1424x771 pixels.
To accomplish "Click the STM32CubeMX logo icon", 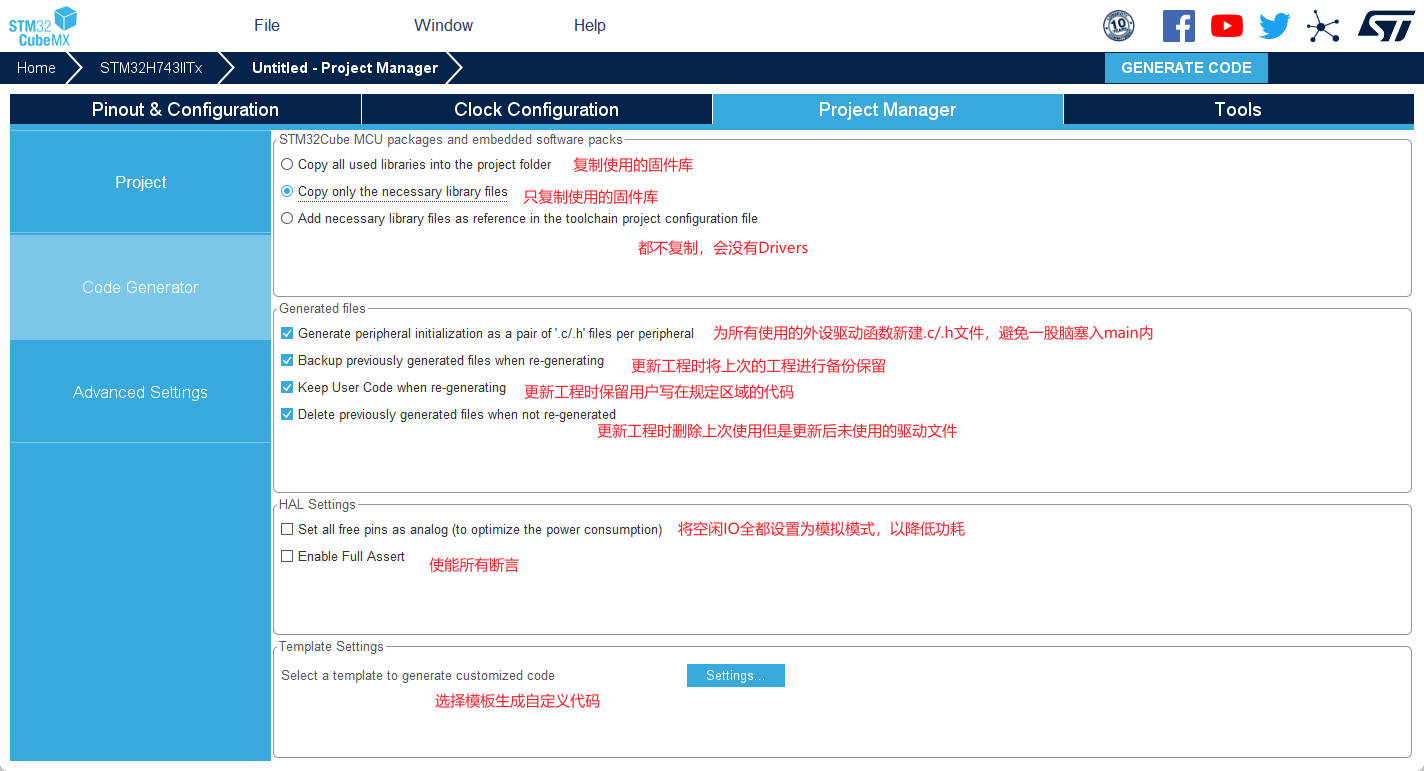I will tap(43, 25).
